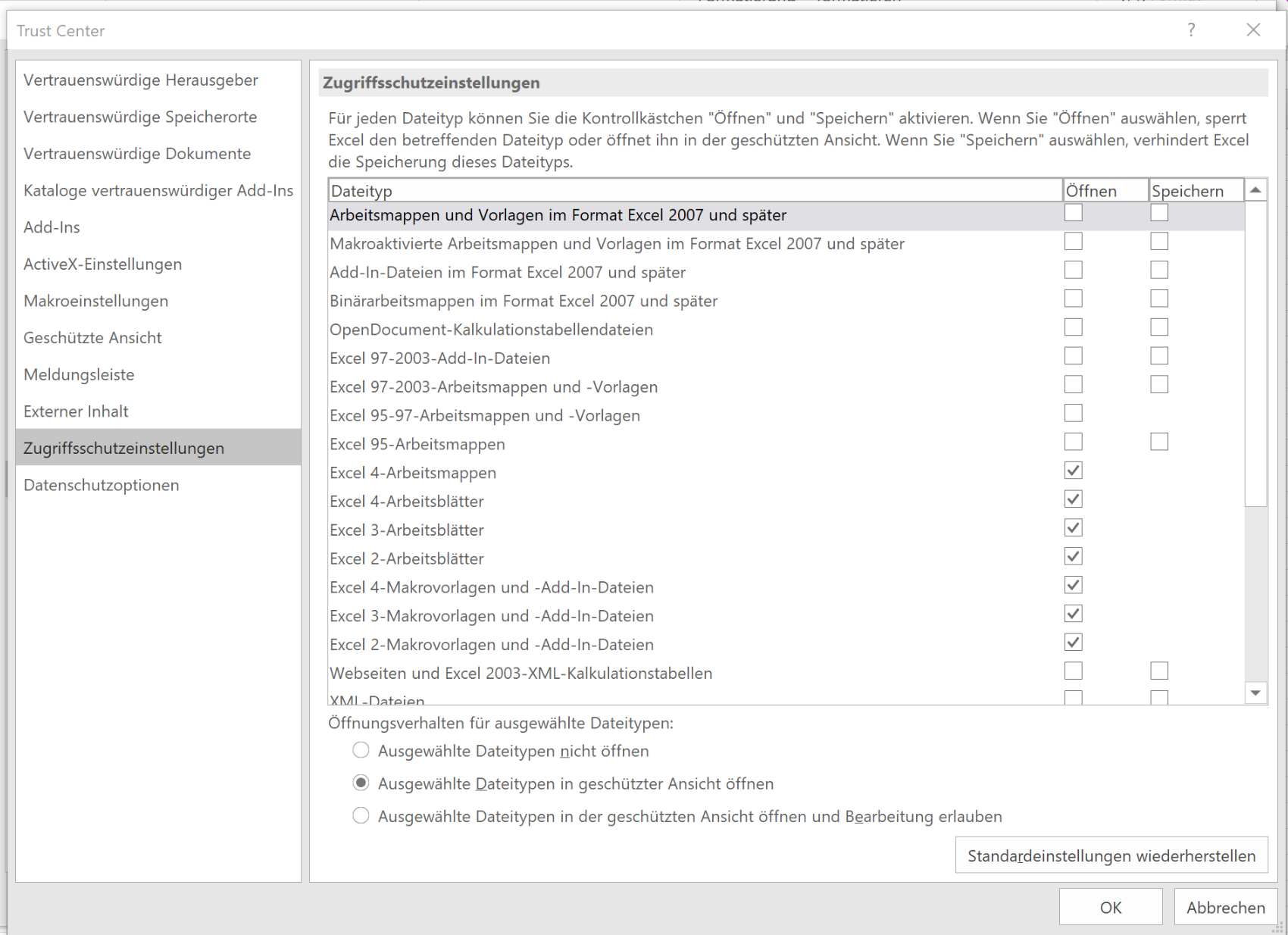Disable Öffnen for Excel 3-Makrovorlagen

click(x=1074, y=614)
